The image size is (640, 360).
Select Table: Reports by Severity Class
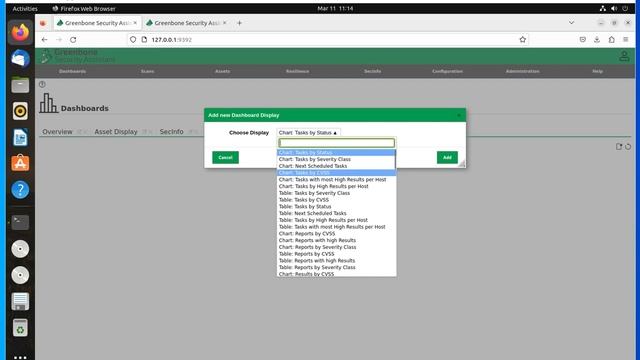336,267
